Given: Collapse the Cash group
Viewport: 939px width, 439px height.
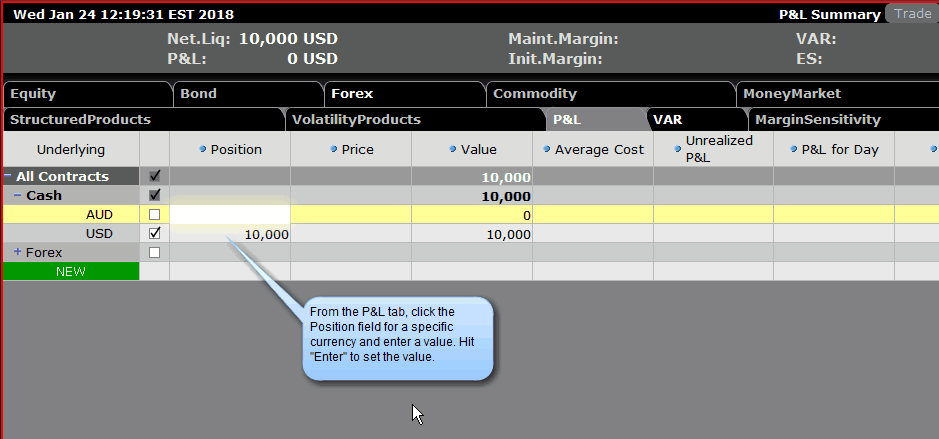Looking at the screenshot, I should pos(17,196).
